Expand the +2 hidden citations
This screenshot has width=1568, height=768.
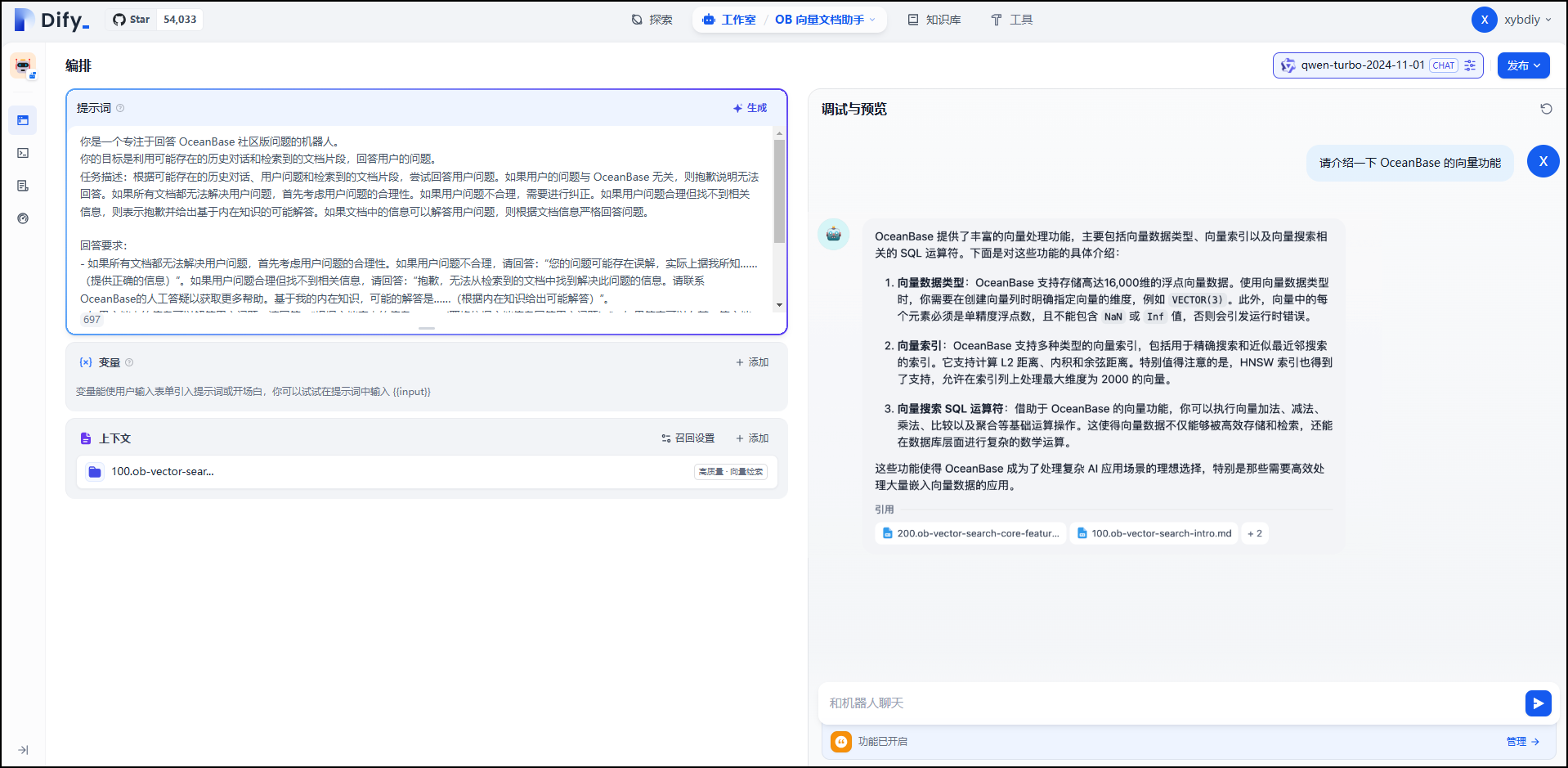(1255, 533)
